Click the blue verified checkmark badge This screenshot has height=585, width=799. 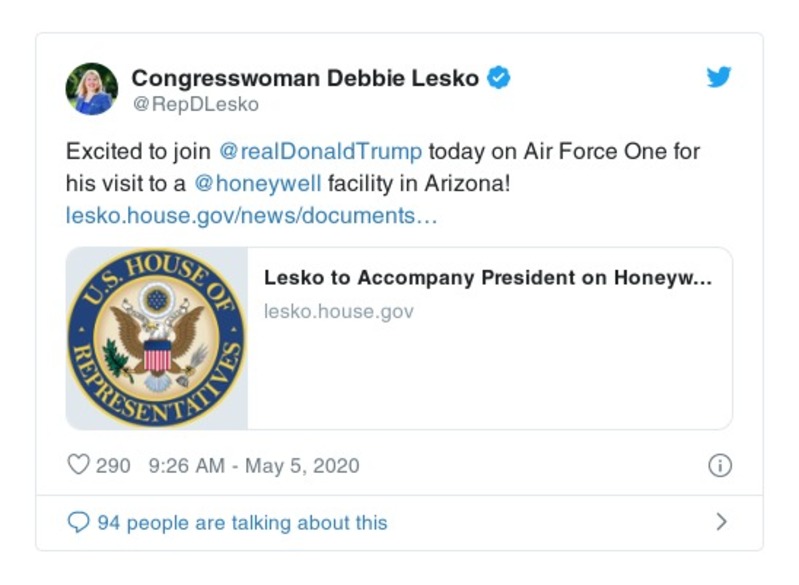click(x=499, y=78)
